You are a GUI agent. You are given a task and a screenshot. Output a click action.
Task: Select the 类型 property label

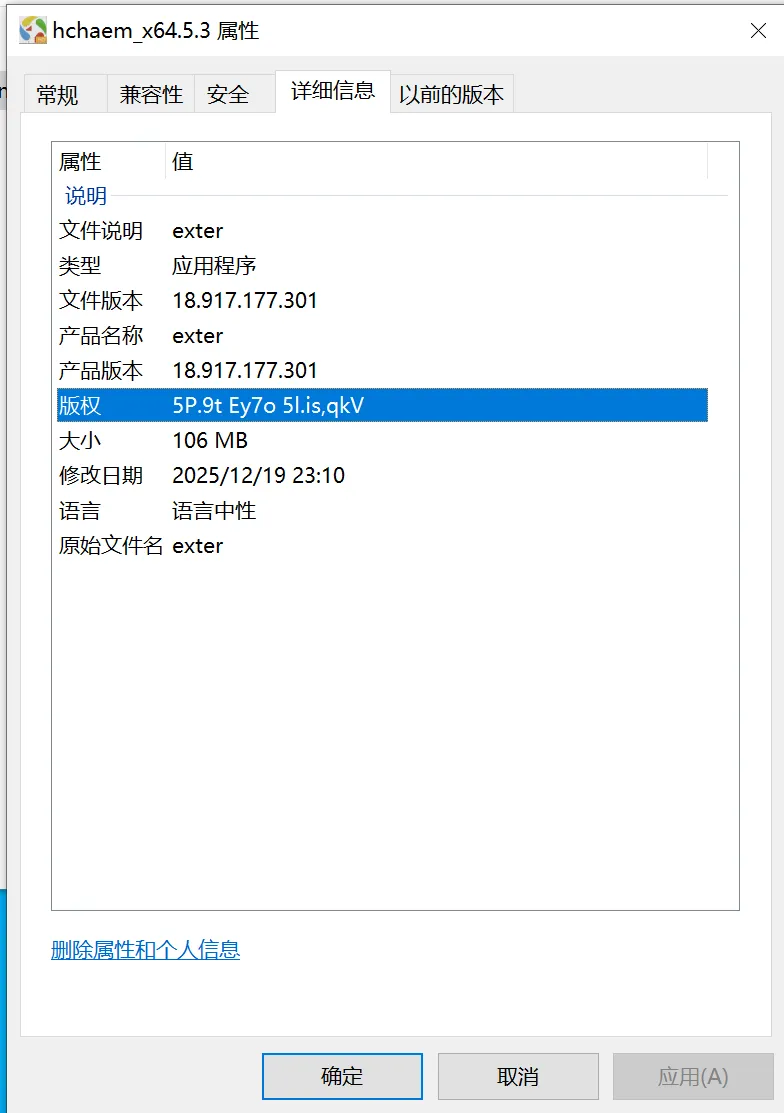80,266
